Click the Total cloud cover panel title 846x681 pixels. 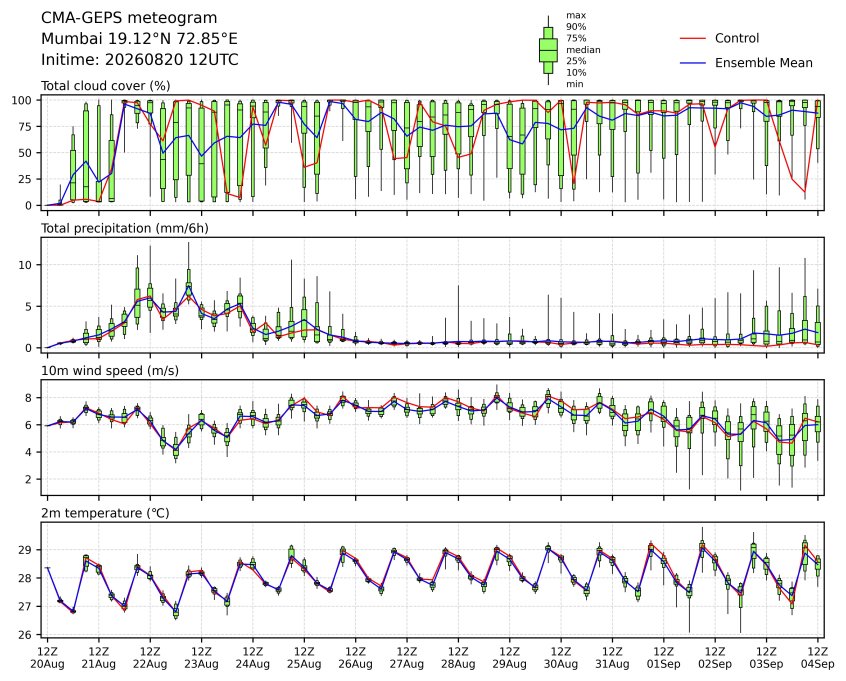(x=106, y=86)
